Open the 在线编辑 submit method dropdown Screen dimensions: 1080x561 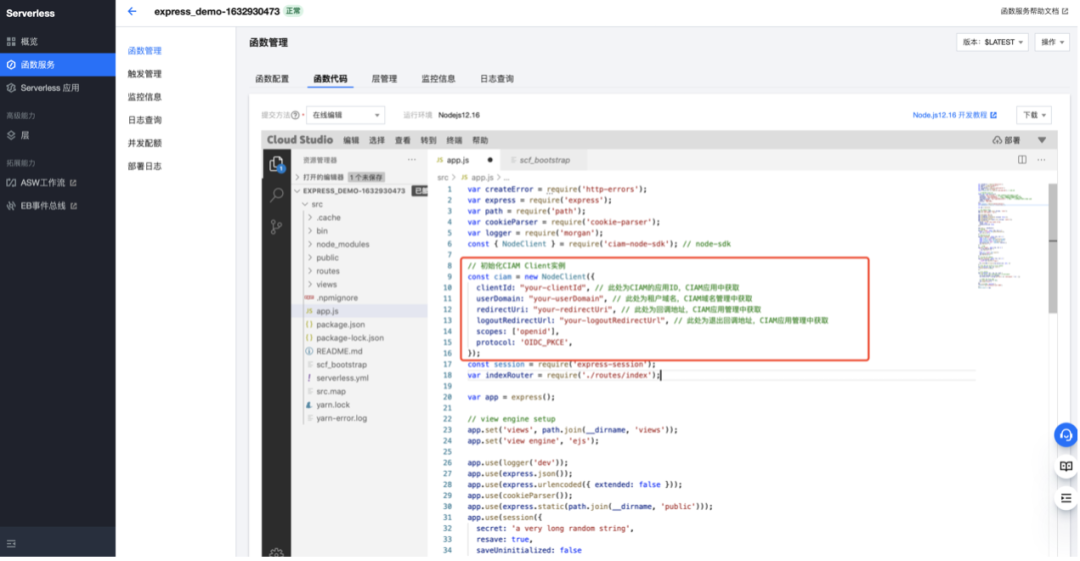[344, 115]
